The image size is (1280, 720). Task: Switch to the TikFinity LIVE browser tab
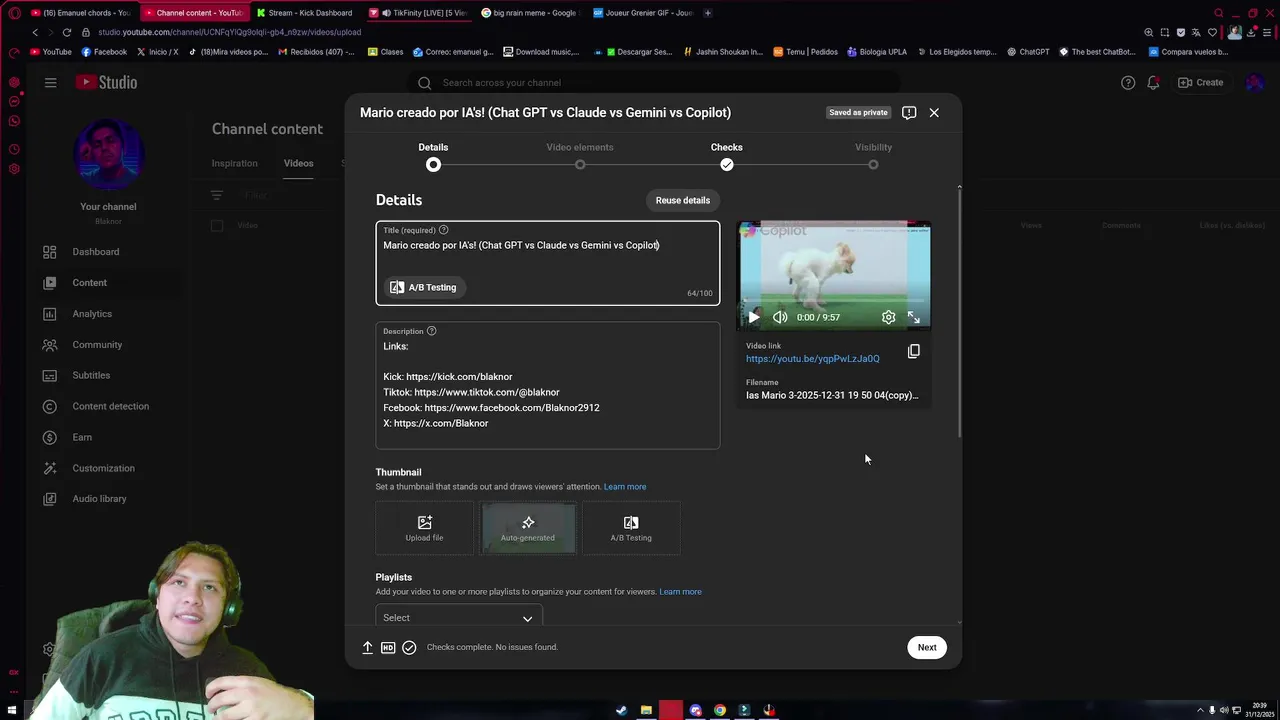pyautogui.click(x=418, y=13)
